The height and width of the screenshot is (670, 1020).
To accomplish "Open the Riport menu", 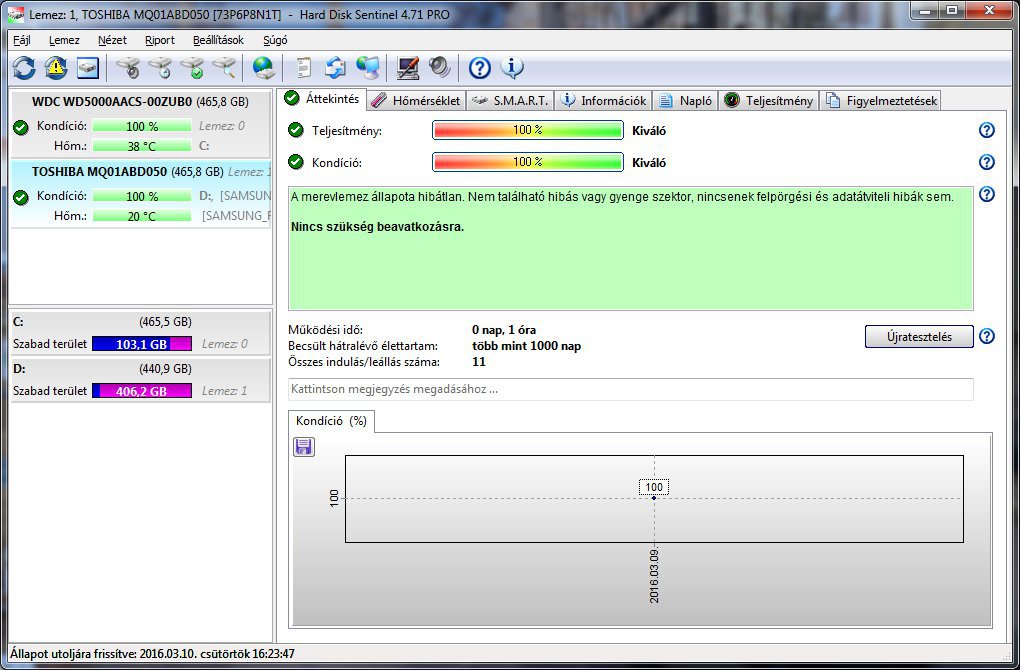I will (x=160, y=40).
